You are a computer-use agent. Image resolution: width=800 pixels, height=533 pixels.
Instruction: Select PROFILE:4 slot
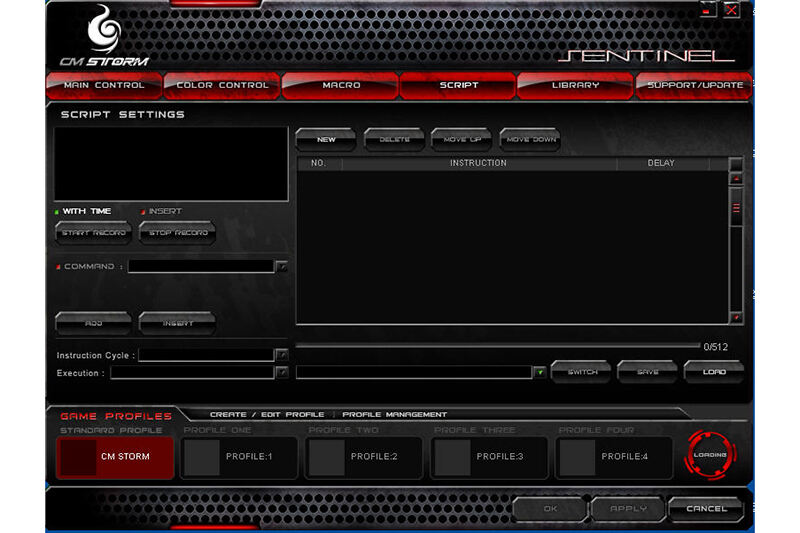[x=614, y=457]
